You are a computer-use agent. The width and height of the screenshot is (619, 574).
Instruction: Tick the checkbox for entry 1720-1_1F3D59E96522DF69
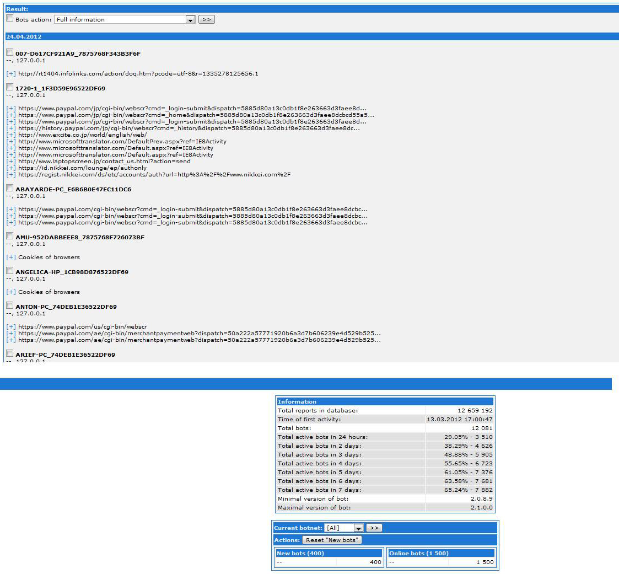tap(9, 88)
